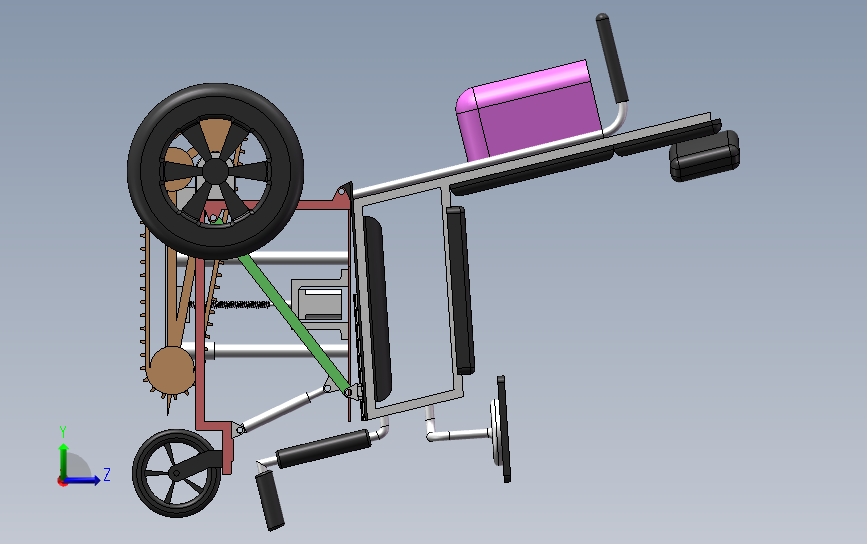Click the green Y axis of triad

(x=63, y=461)
